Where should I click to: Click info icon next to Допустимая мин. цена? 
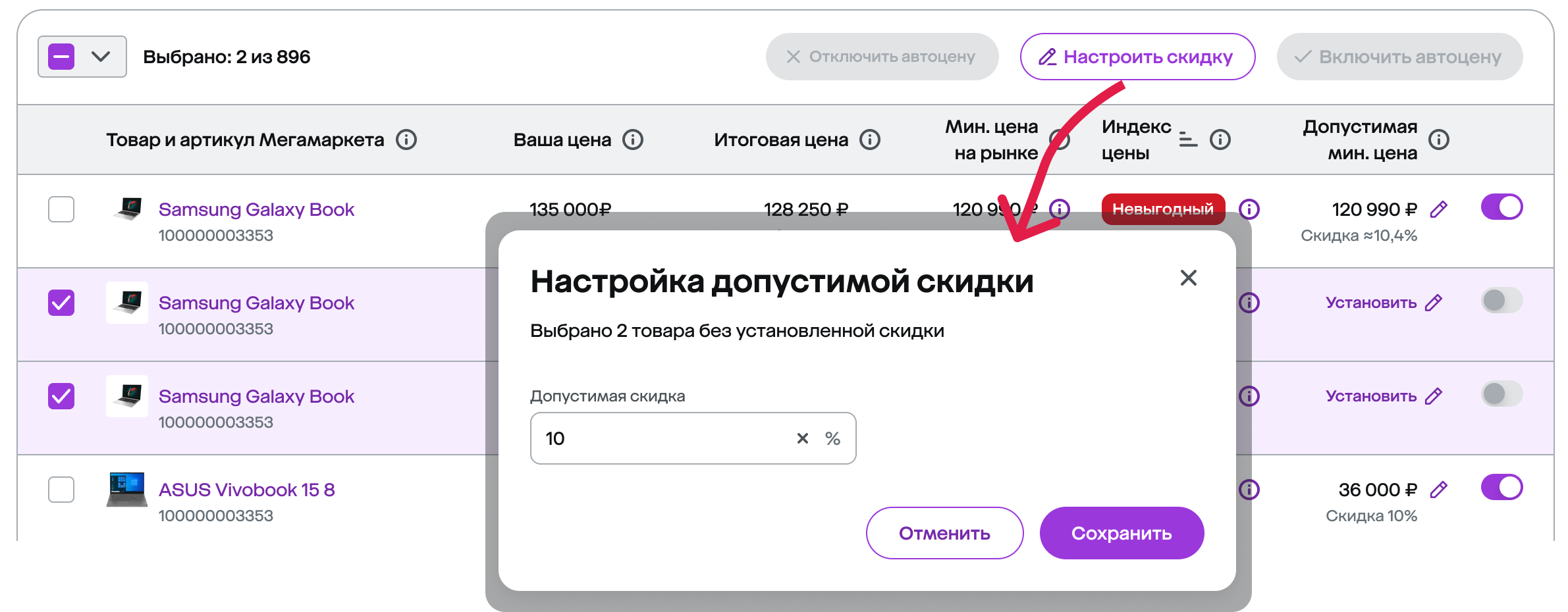[1439, 140]
